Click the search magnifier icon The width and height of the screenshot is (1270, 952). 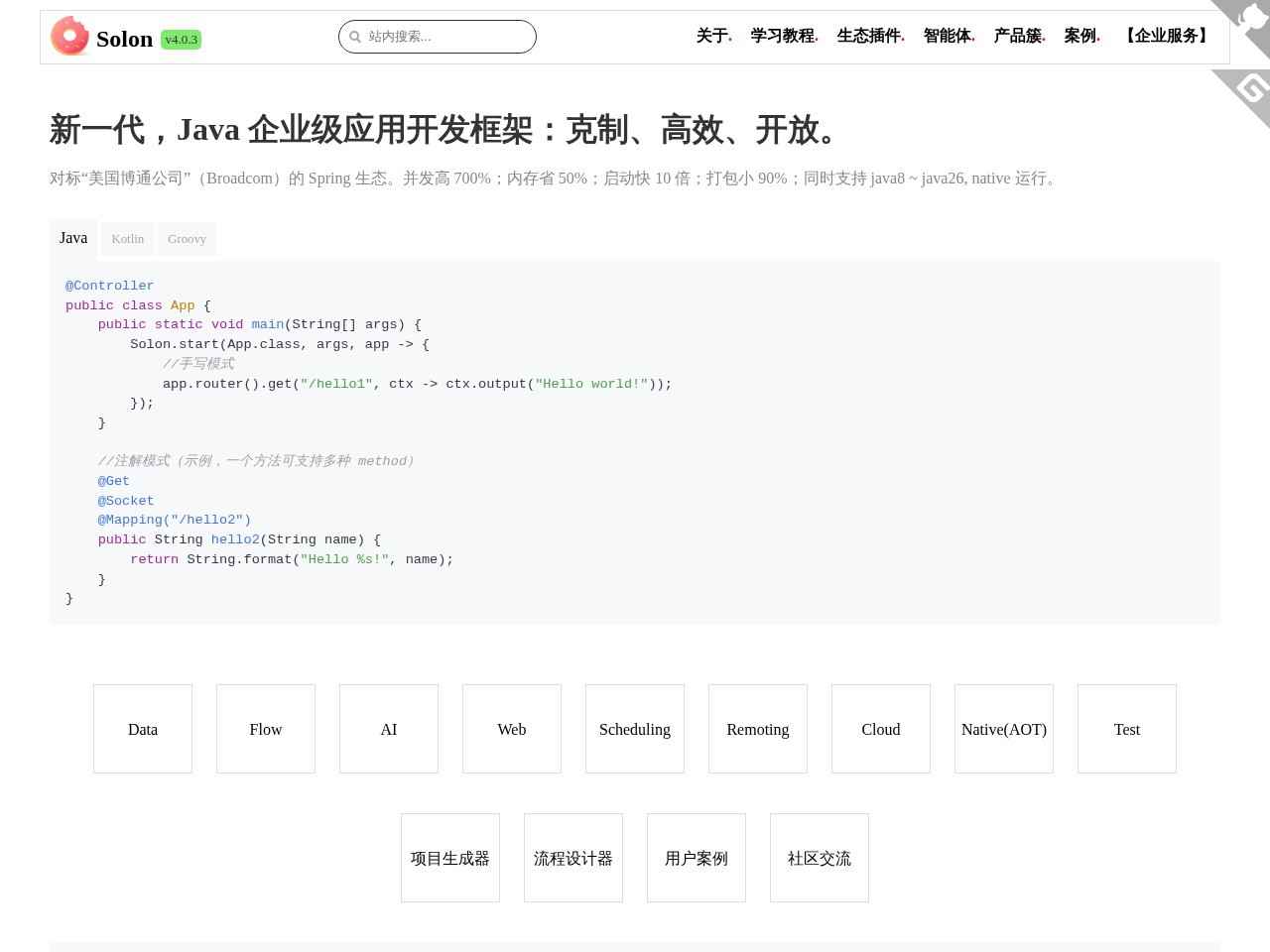pyautogui.click(x=355, y=37)
